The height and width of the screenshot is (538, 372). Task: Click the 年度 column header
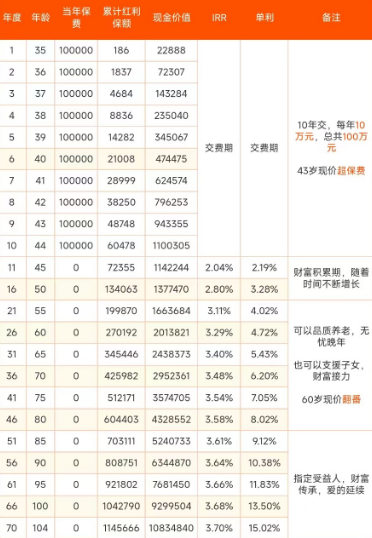(12, 17)
